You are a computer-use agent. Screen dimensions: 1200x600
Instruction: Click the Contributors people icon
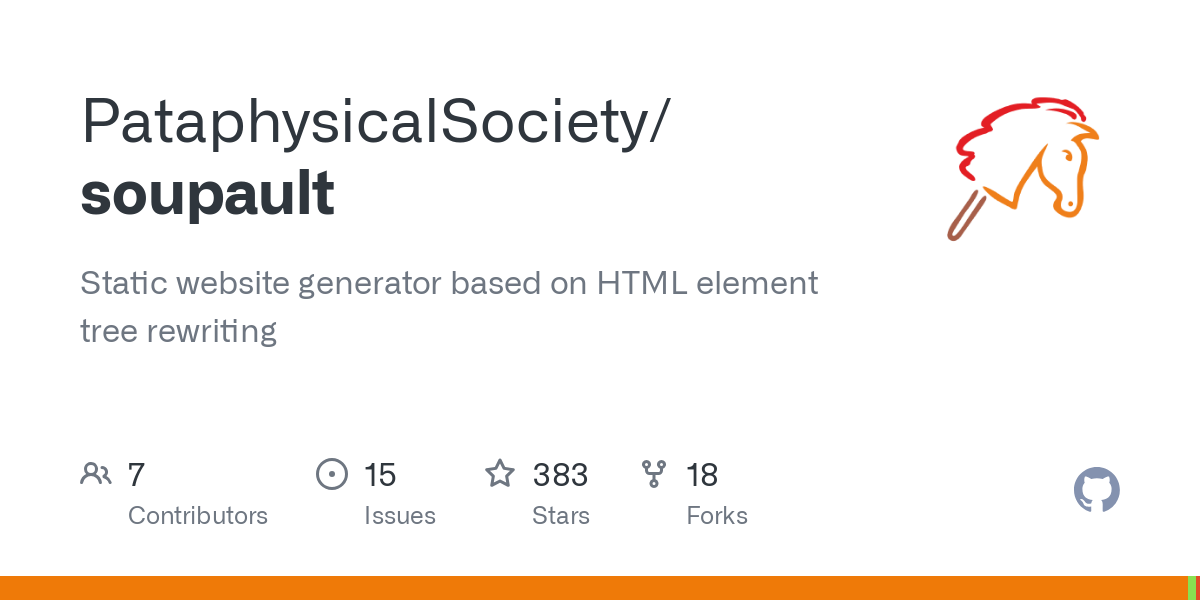pyautogui.click(x=96, y=474)
